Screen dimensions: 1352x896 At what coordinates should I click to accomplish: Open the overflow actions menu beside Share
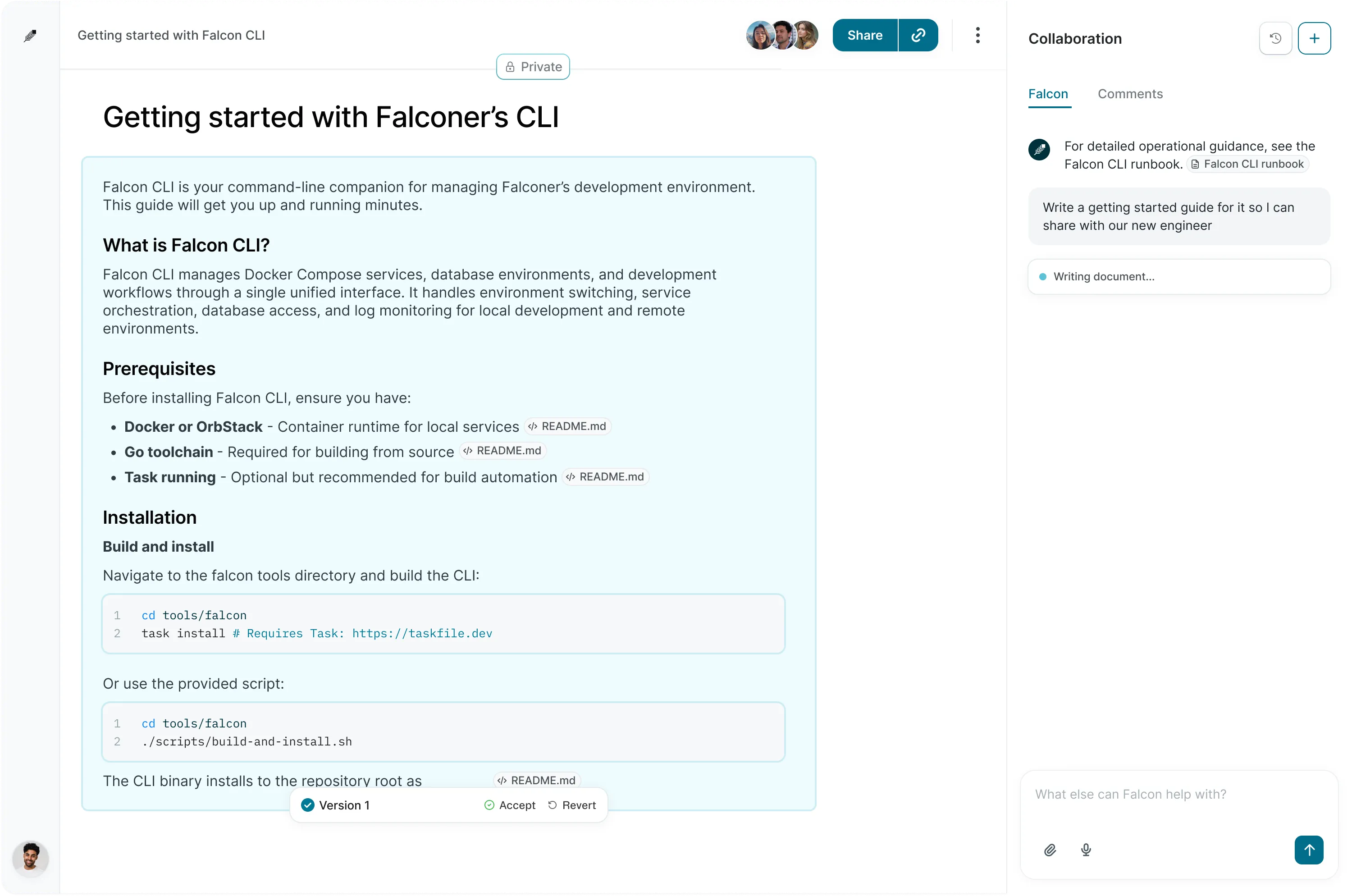pyautogui.click(x=977, y=36)
